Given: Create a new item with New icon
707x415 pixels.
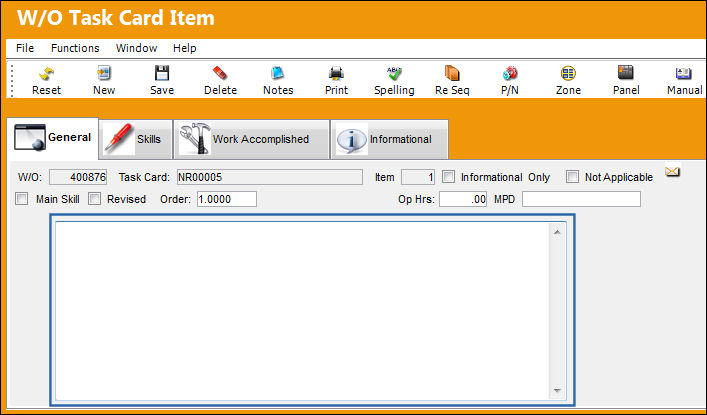Looking at the screenshot, I should pos(104,73).
